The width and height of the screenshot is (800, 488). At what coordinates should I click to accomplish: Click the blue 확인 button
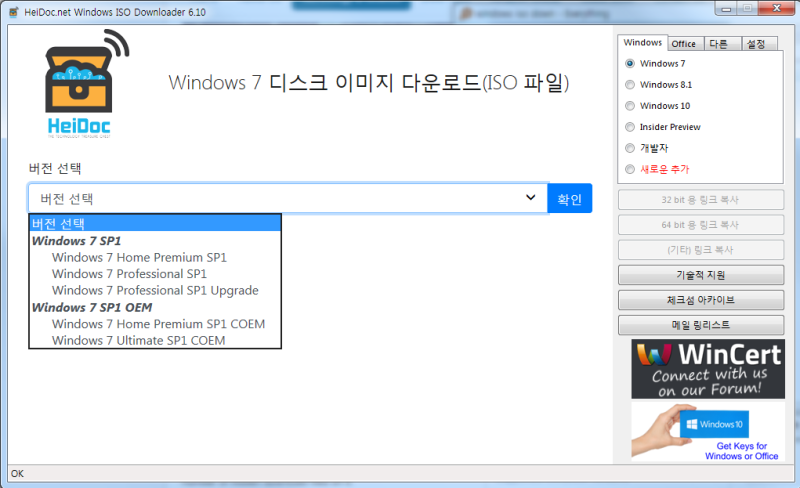click(569, 199)
